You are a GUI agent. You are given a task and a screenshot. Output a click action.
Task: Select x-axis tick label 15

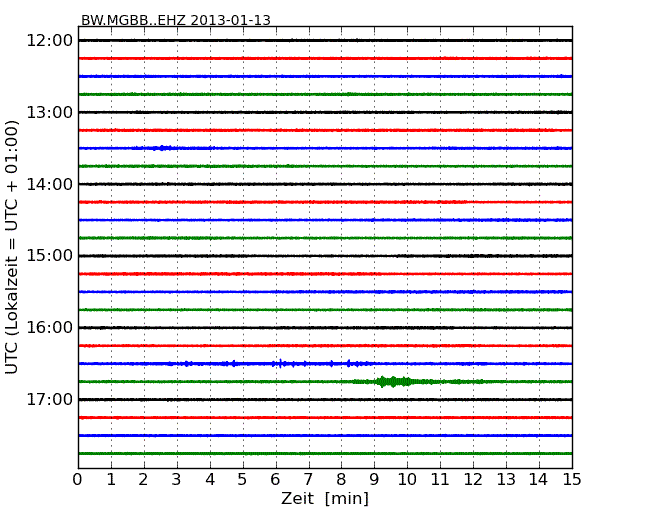coord(572,480)
